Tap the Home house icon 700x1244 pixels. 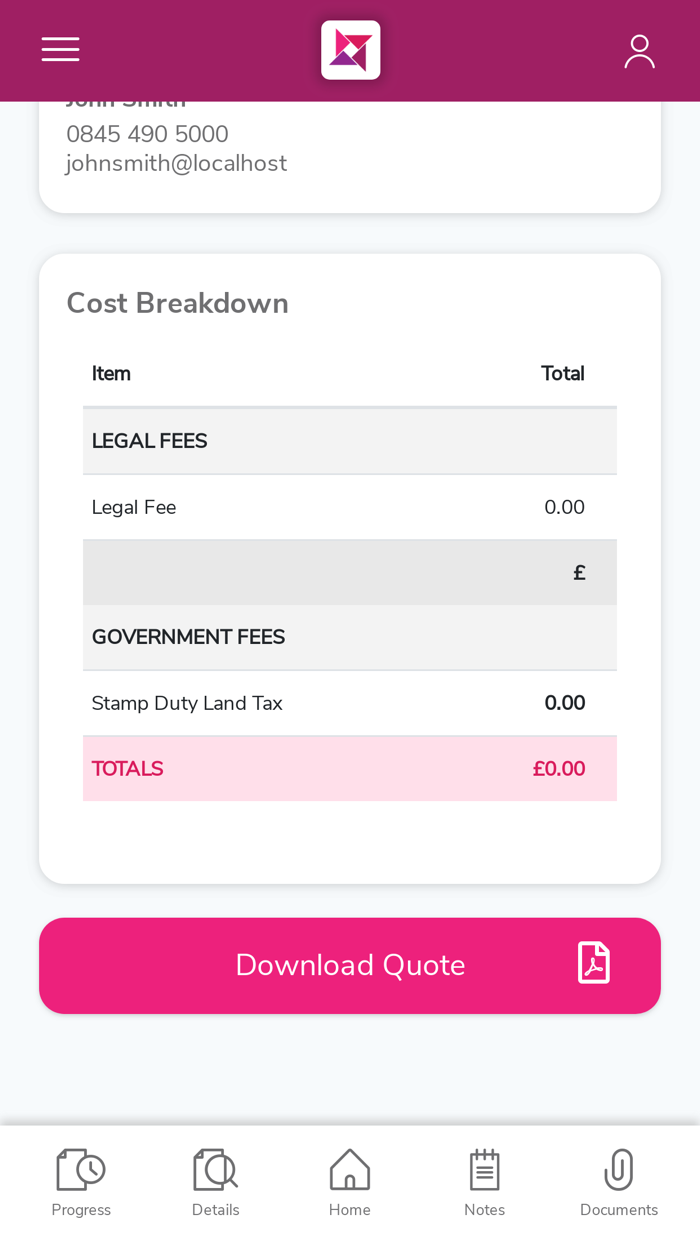[x=350, y=1169]
